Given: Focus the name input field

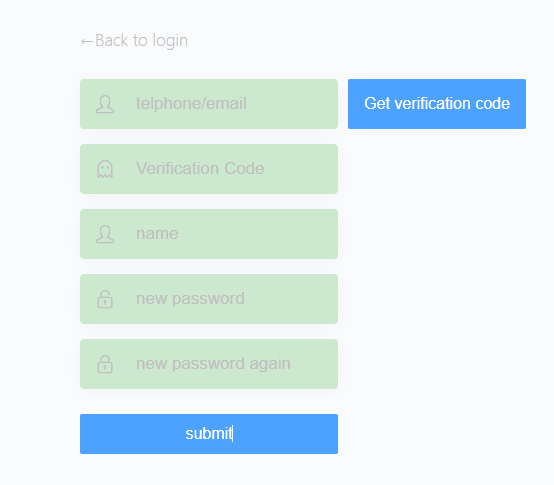Looking at the screenshot, I should coord(209,234).
